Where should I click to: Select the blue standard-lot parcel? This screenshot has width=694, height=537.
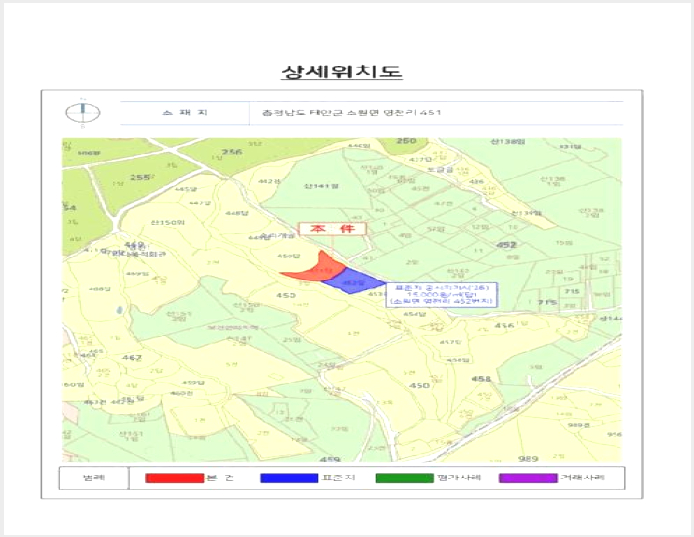pyautogui.click(x=352, y=281)
